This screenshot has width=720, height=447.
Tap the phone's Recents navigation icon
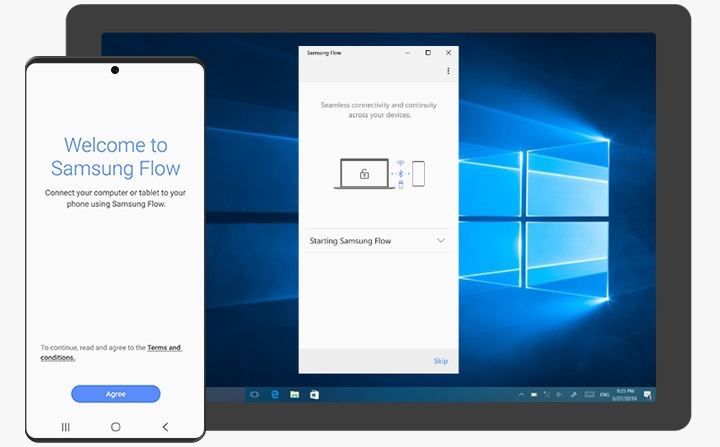[66, 427]
